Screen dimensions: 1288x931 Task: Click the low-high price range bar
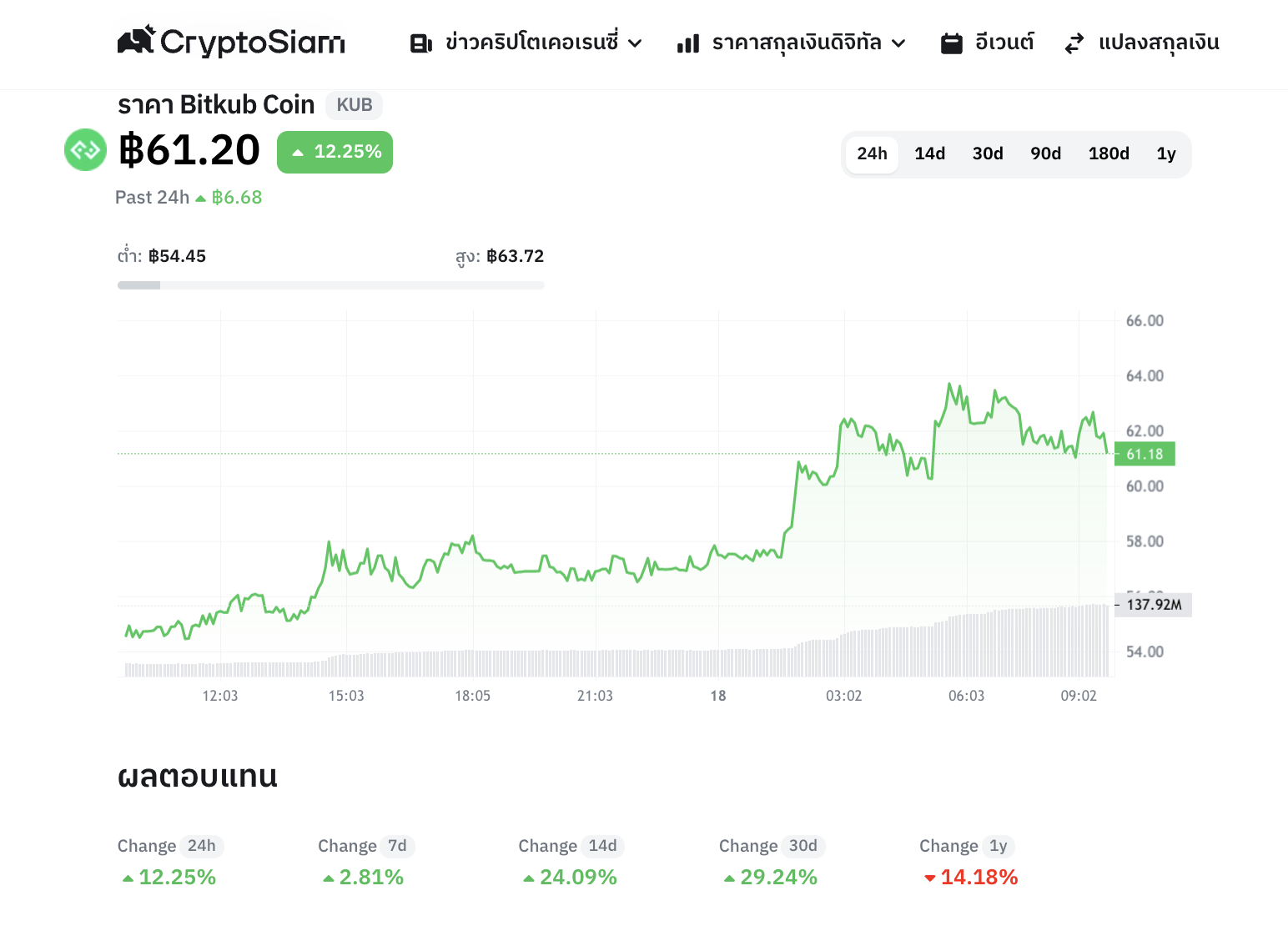pos(331,285)
